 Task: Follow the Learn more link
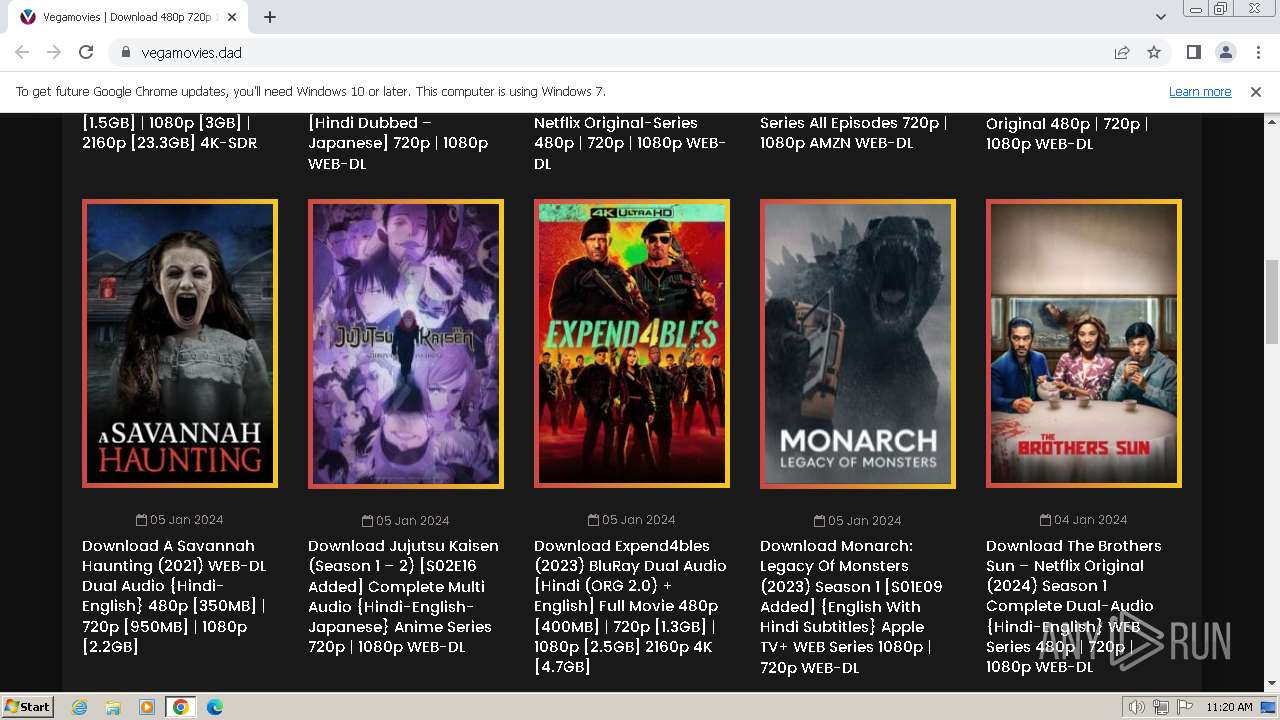(1200, 92)
